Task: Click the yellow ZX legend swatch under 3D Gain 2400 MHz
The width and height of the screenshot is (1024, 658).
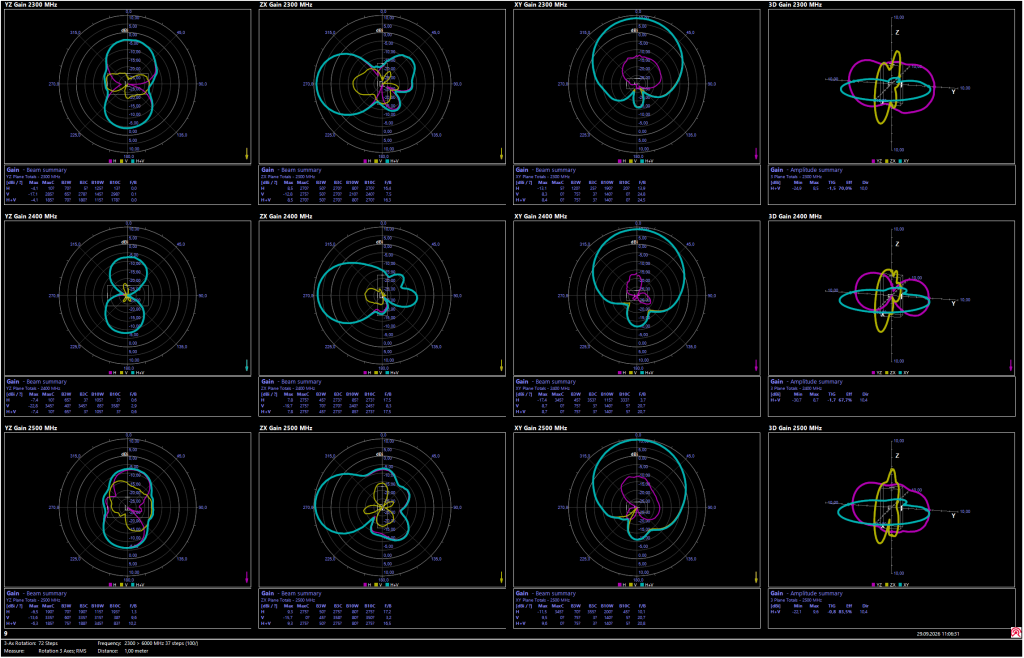Action: pos(886,372)
